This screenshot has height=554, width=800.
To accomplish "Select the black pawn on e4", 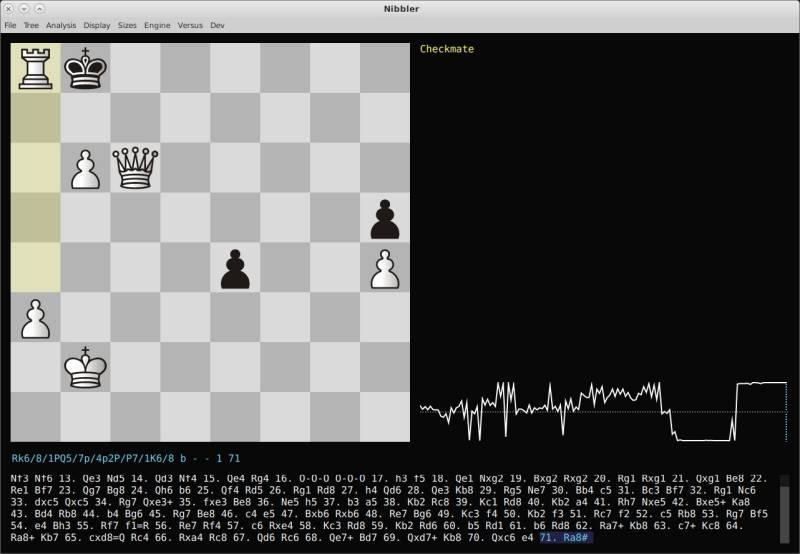I will (235, 267).
